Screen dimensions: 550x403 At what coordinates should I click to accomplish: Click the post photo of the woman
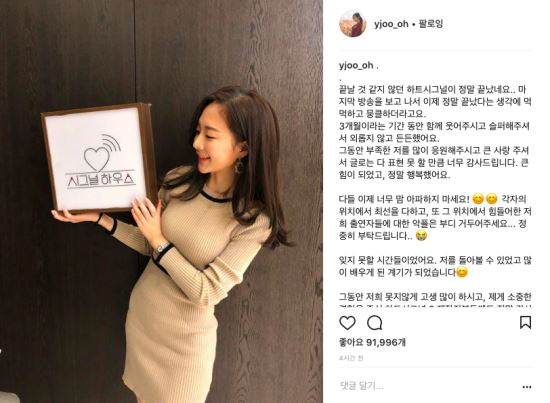tap(161, 201)
